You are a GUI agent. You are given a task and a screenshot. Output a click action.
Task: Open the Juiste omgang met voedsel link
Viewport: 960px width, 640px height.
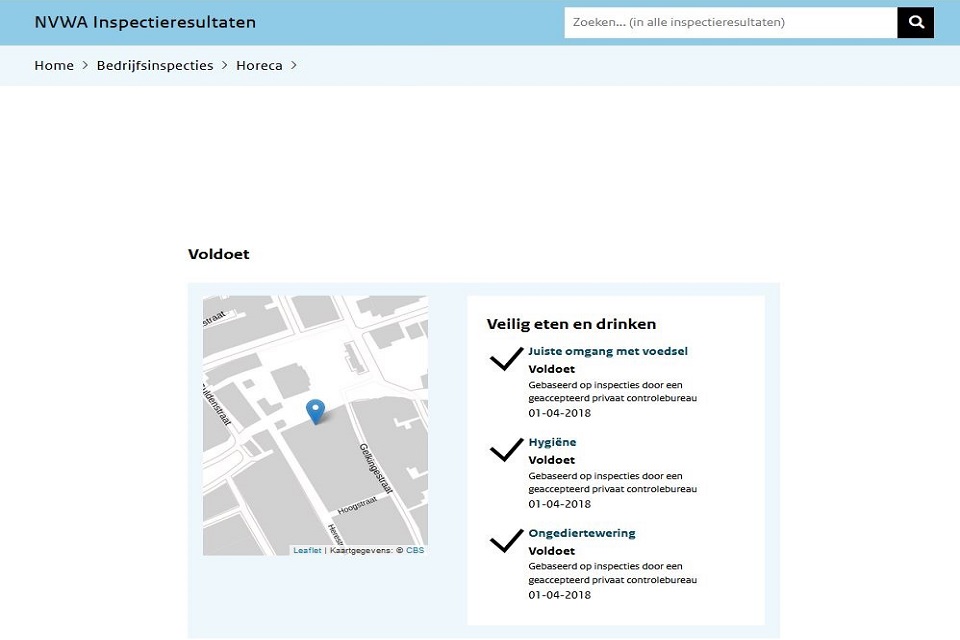tap(608, 351)
